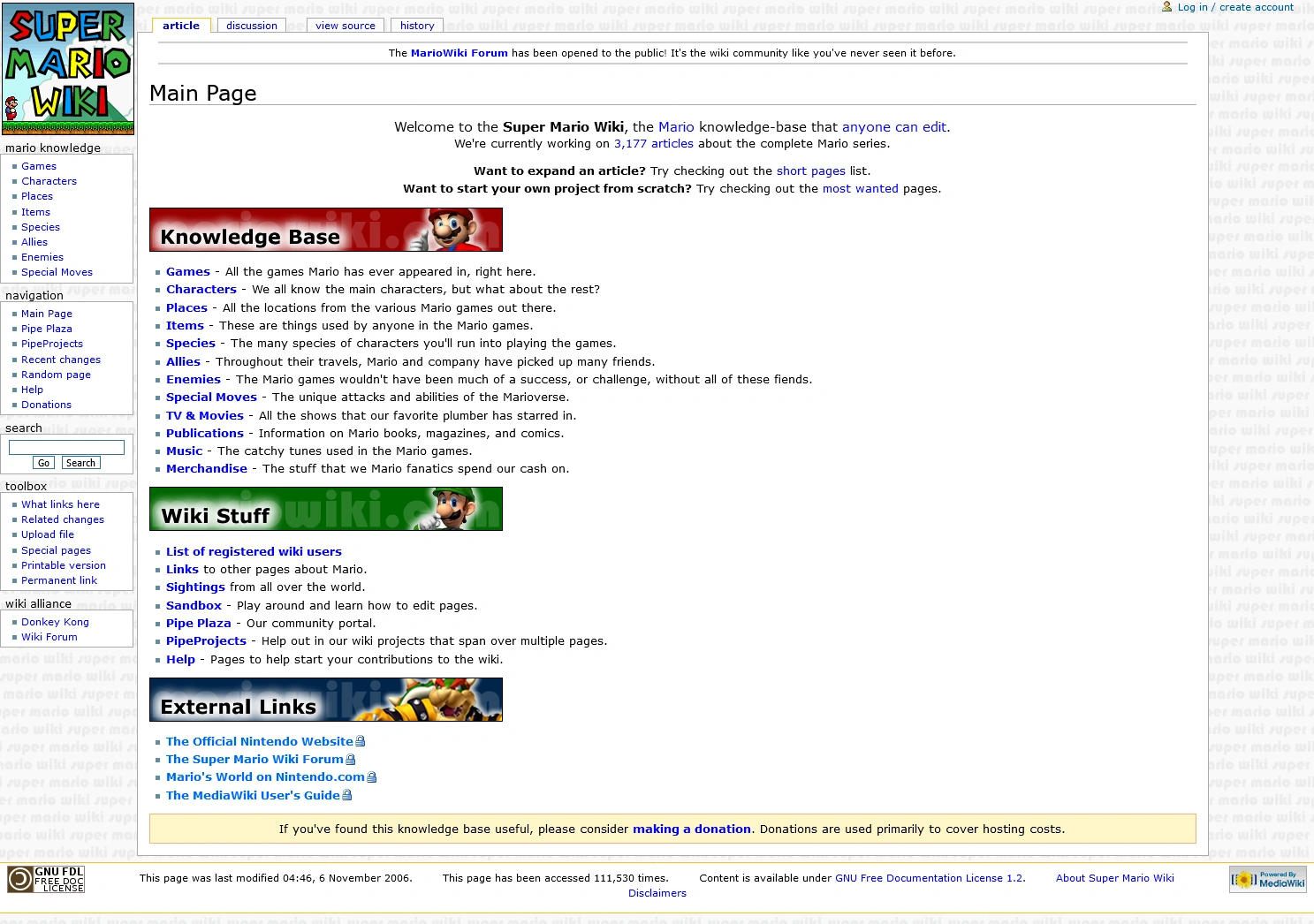This screenshot has height=924, width=1314.
Task: Open the Sightings link
Action: pos(195,587)
